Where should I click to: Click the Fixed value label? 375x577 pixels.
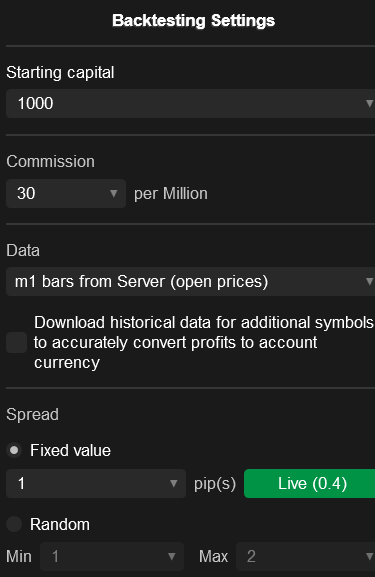pos(70,450)
